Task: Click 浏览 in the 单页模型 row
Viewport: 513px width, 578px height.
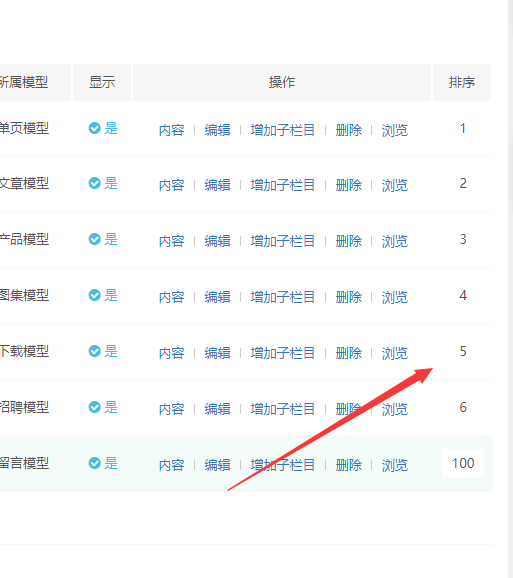Action: (395, 130)
